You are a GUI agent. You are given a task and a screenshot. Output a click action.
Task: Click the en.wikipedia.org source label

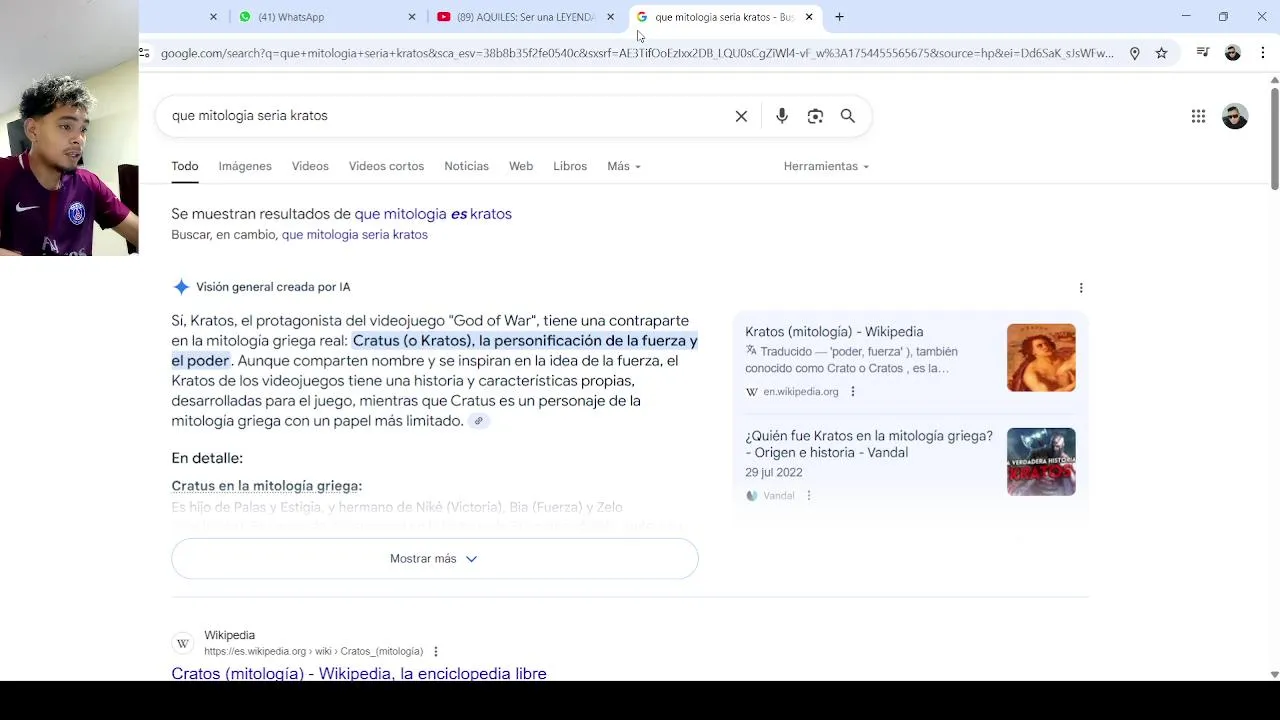tap(801, 392)
